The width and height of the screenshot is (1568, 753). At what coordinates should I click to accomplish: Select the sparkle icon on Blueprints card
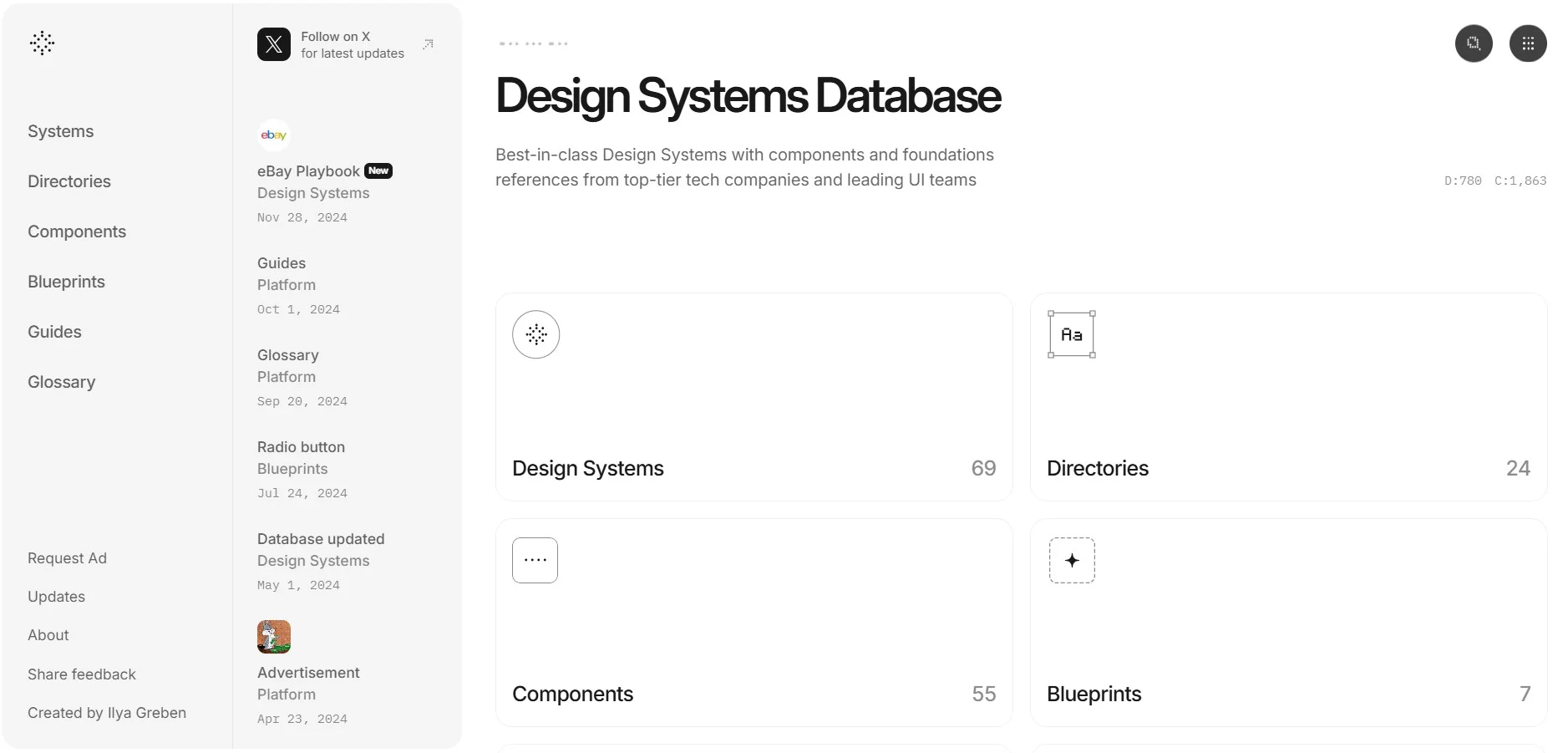coord(1072,560)
